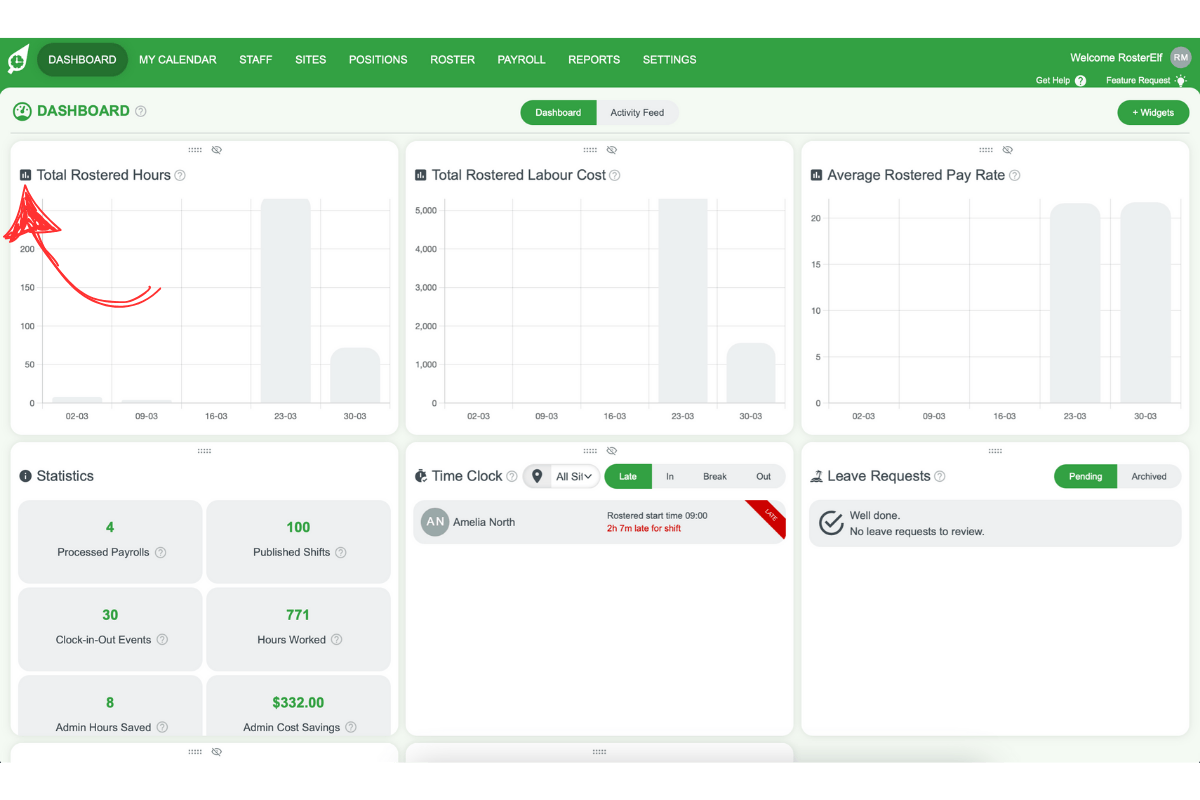The width and height of the screenshot is (1200, 800).
Task: Hide the Total Rostered Hours widget
Action: 217,150
